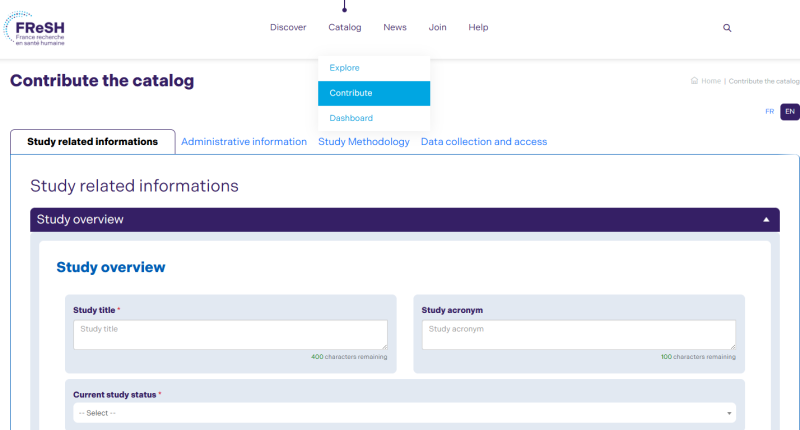The width and height of the screenshot is (800, 430).
Task: Click the Home icon in breadcrumb
Action: point(694,81)
